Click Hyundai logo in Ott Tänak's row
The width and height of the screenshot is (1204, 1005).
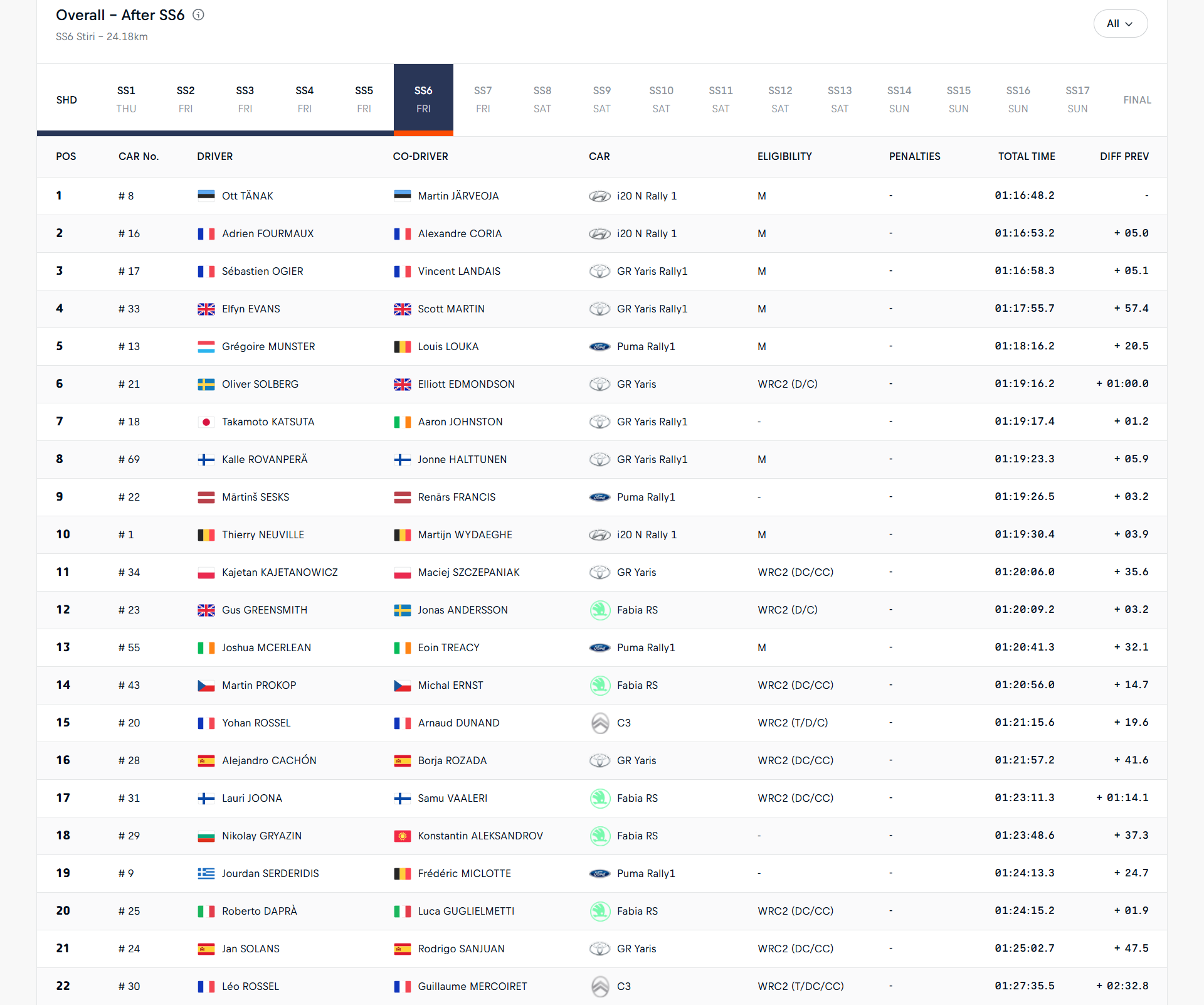click(599, 196)
